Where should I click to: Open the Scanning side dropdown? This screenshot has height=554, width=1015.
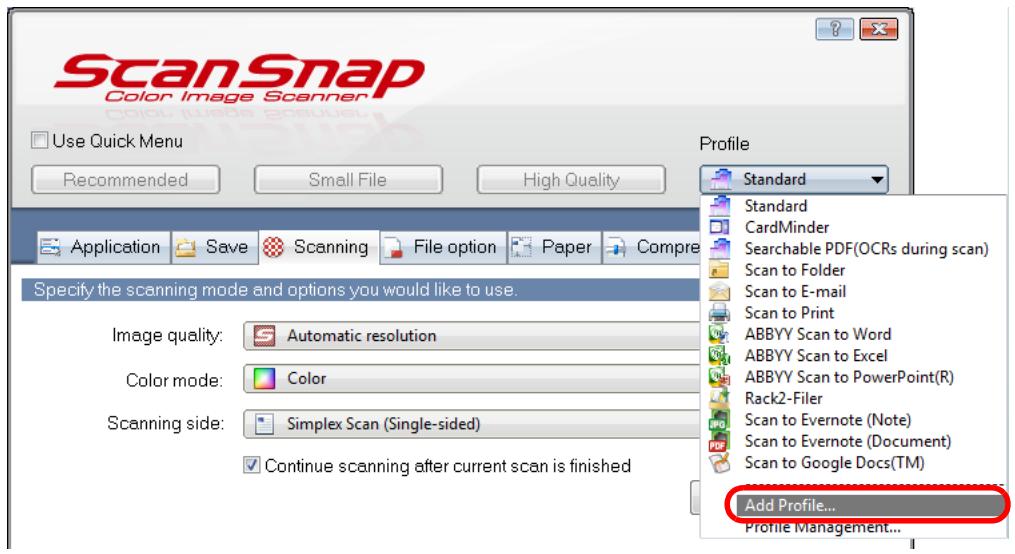pyautogui.click(x=471, y=424)
